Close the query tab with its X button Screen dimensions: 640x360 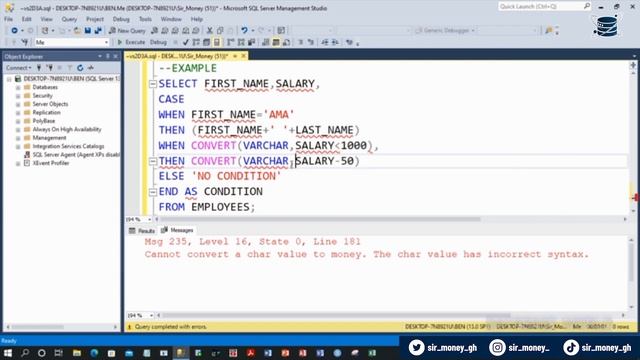click(x=244, y=56)
